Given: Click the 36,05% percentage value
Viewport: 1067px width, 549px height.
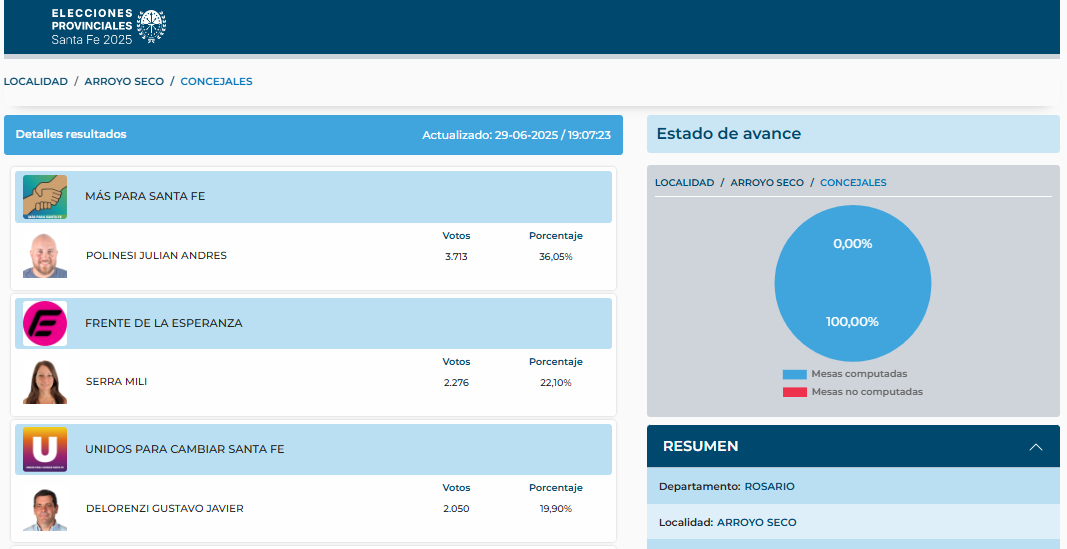Looking at the screenshot, I should 556,256.
